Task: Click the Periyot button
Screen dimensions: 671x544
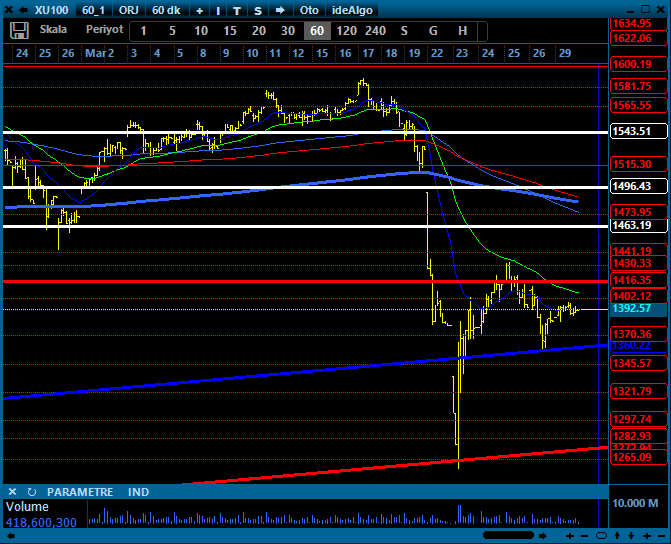Action: (104, 30)
